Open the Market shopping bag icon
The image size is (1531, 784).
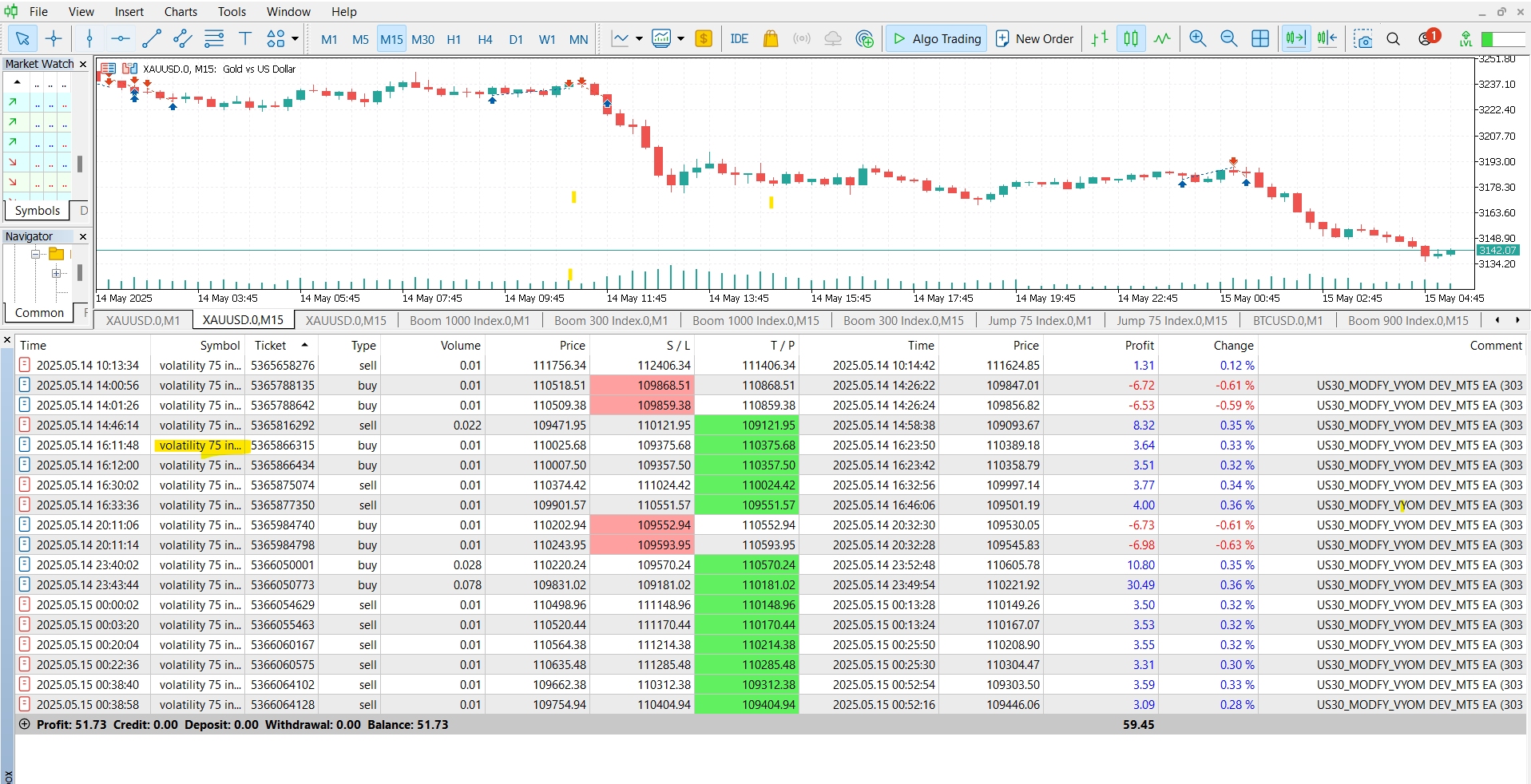[771, 38]
